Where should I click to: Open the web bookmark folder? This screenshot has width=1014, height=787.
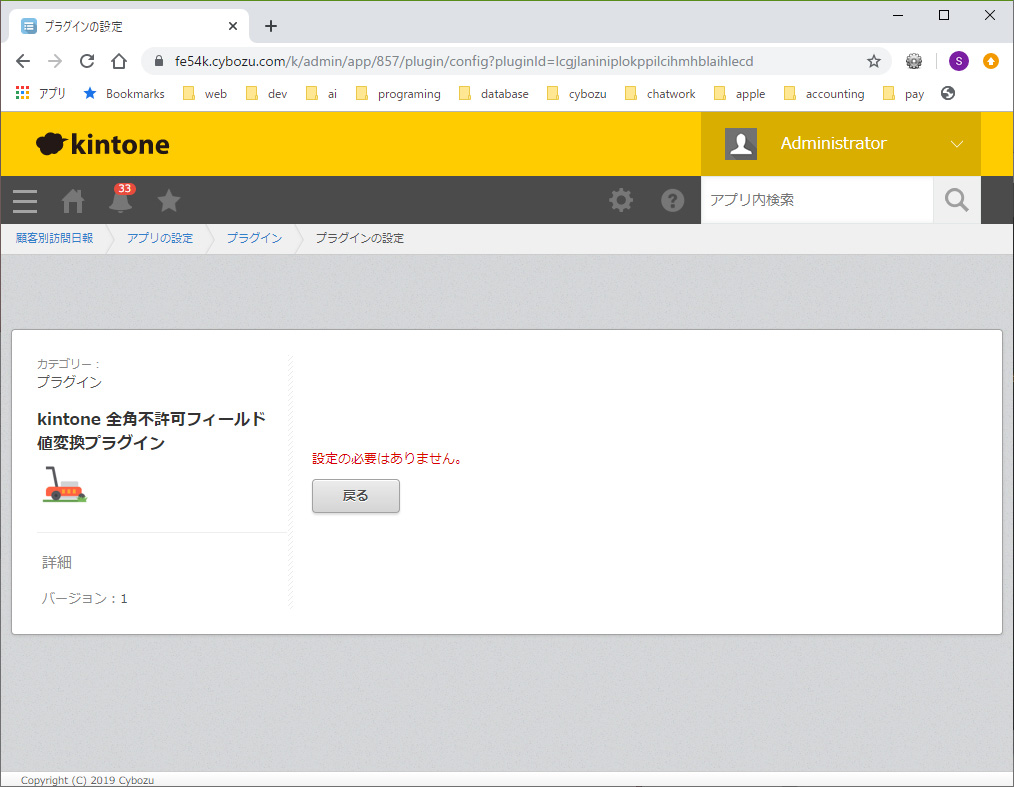click(x=205, y=94)
